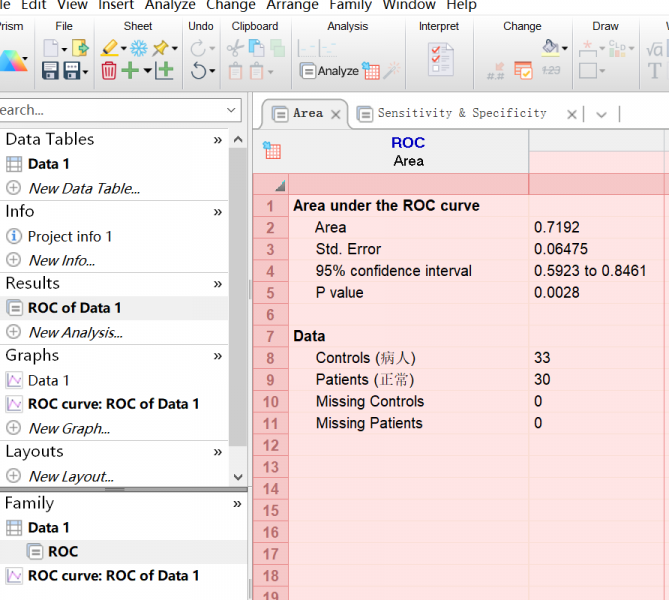This screenshot has width=669, height=600.
Task: Click the Highlight sheet pencil icon
Action: click(110, 48)
